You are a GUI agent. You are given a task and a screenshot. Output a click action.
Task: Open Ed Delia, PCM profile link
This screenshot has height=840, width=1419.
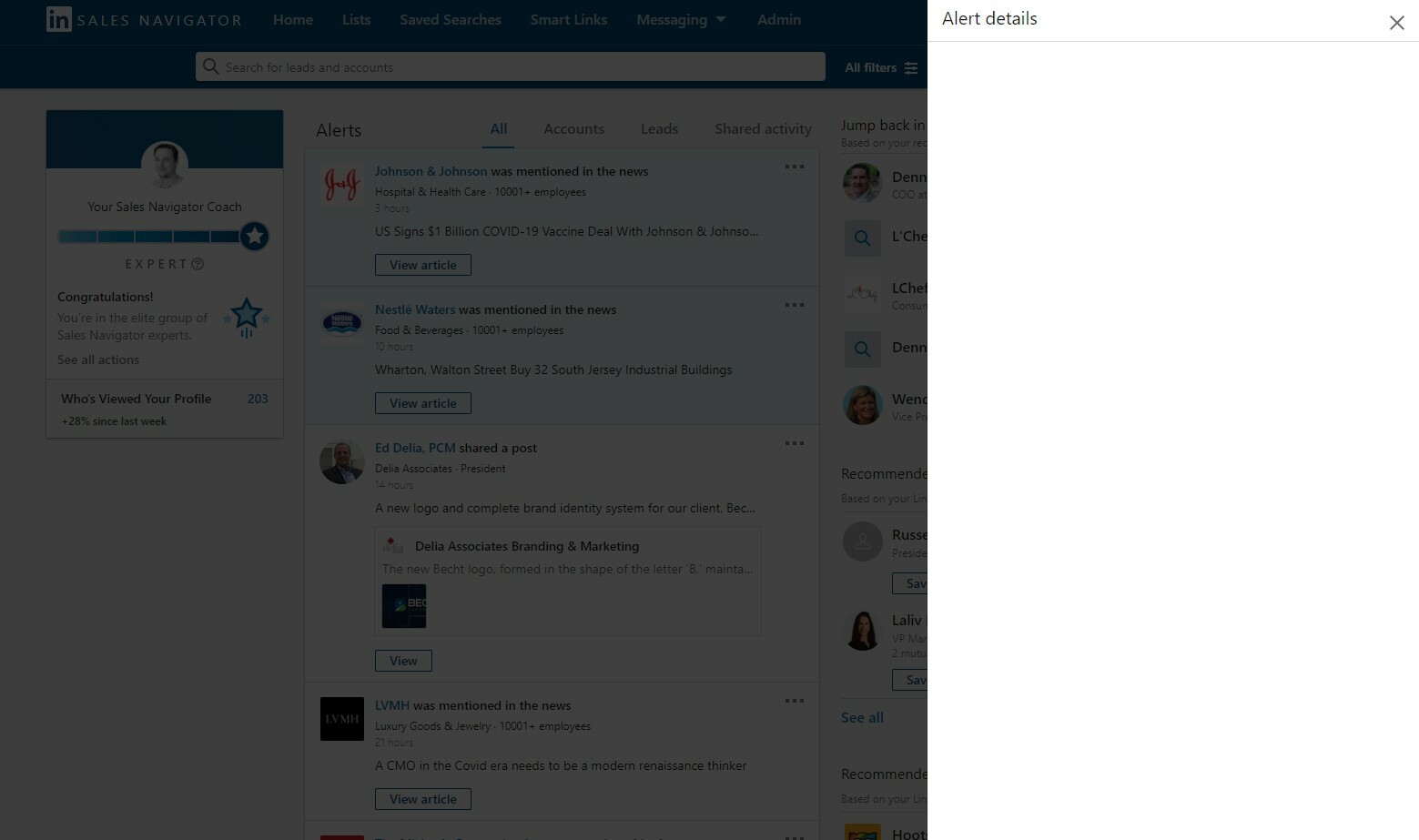click(415, 448)
